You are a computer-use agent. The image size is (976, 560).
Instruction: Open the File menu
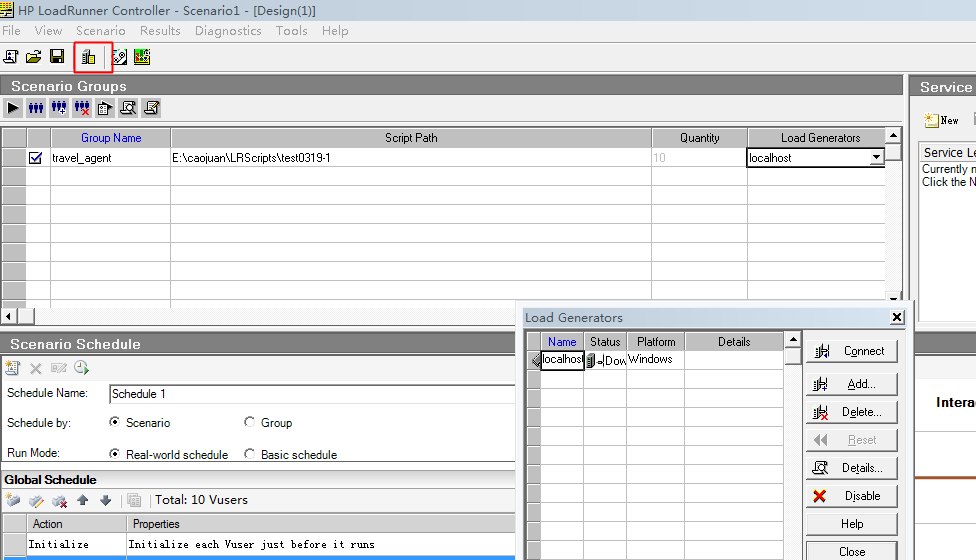click(11, 30)
